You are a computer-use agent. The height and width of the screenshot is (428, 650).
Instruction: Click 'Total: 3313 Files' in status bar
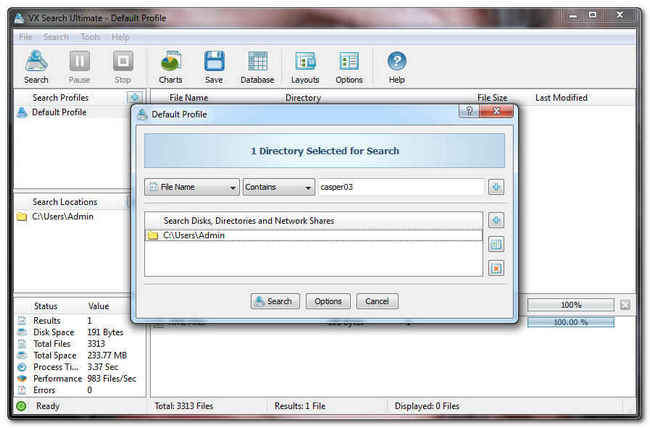(x=184, y=406)
